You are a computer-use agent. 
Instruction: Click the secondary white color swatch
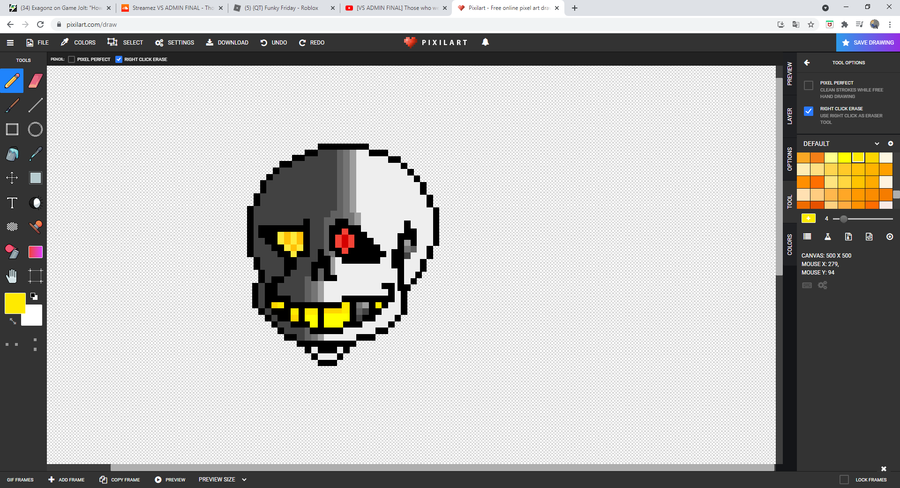point(33,317)
